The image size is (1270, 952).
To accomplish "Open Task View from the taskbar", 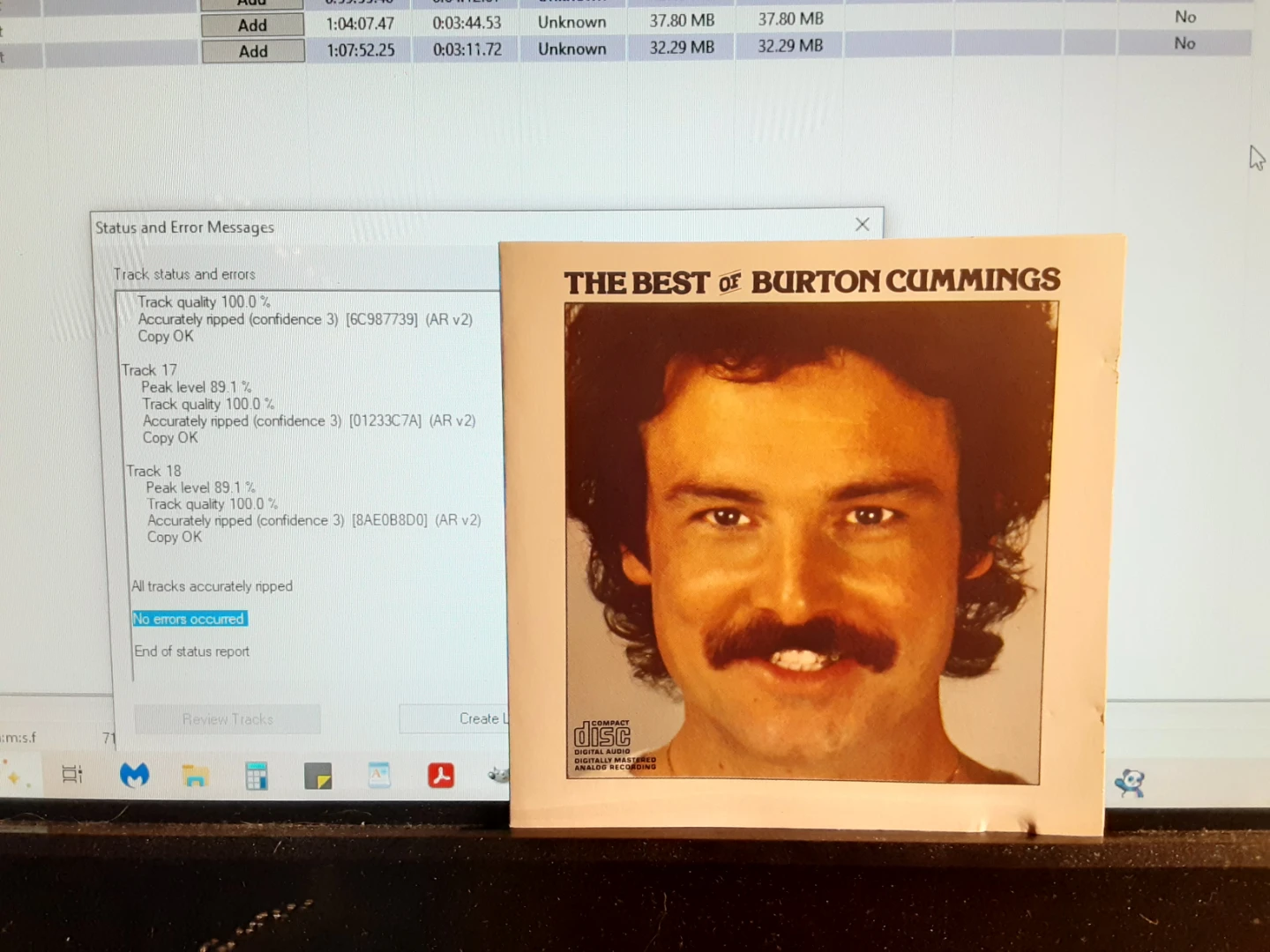I will click(x=72, y=774).
